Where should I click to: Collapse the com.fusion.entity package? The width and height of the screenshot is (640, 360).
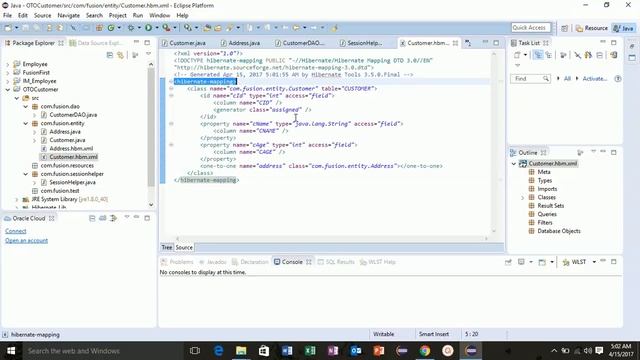[26, 123]
